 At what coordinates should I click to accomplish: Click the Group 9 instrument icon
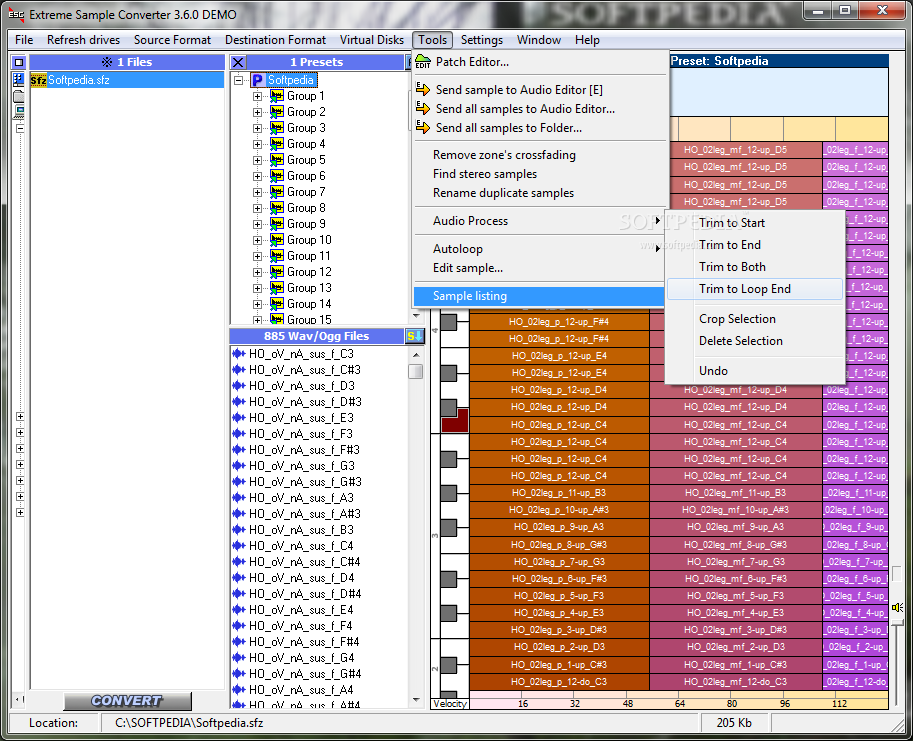tap(277, 224)
